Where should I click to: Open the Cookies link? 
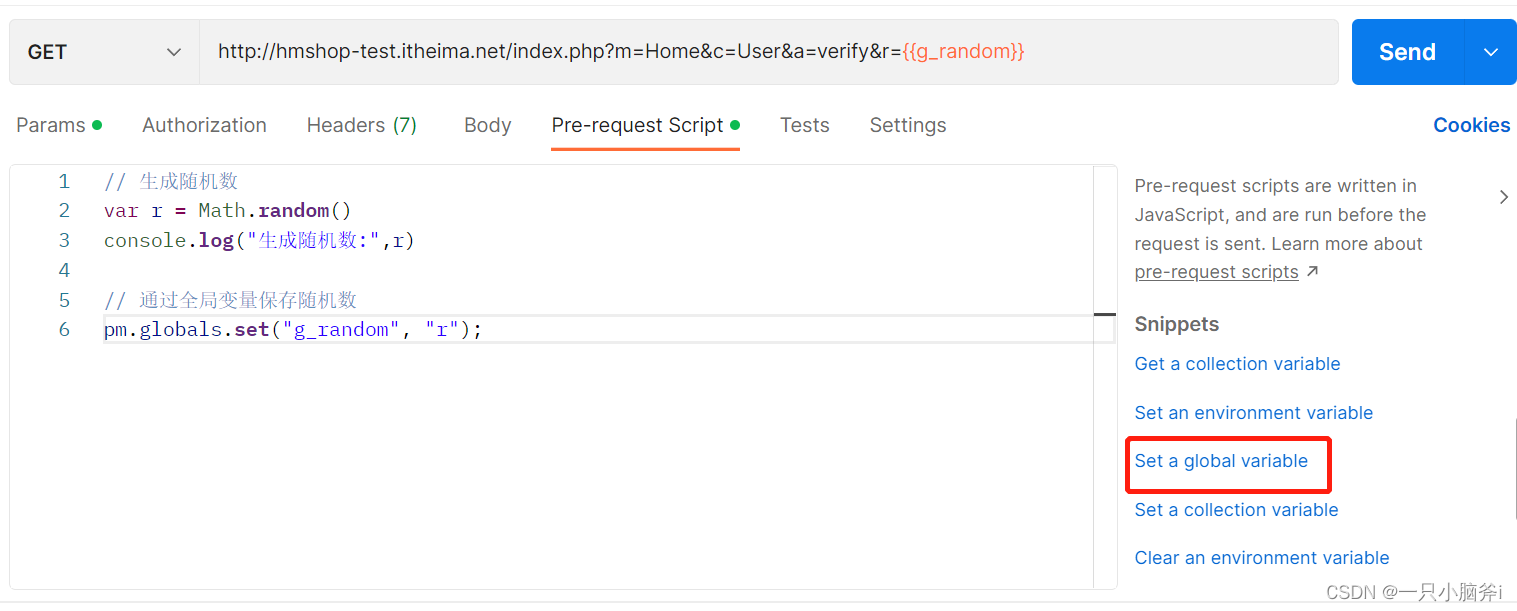[x=1471, y=125]
